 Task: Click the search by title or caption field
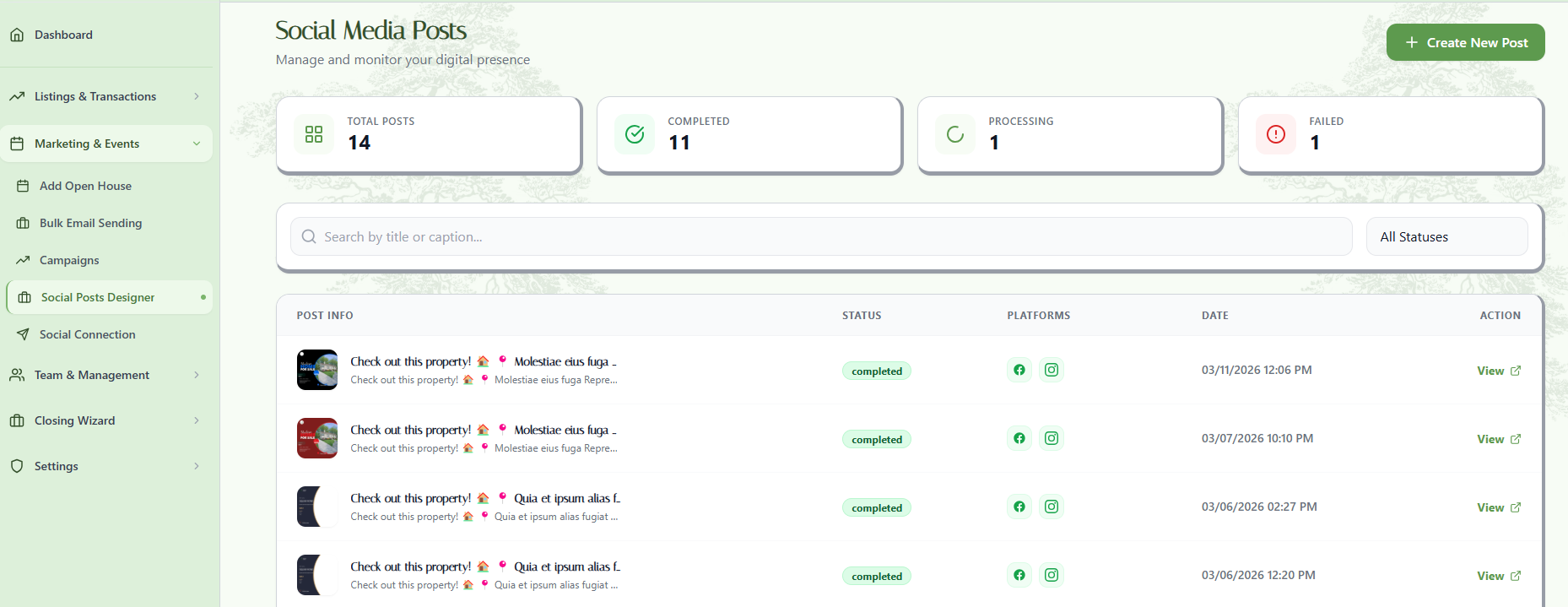[x=820, y=237]
